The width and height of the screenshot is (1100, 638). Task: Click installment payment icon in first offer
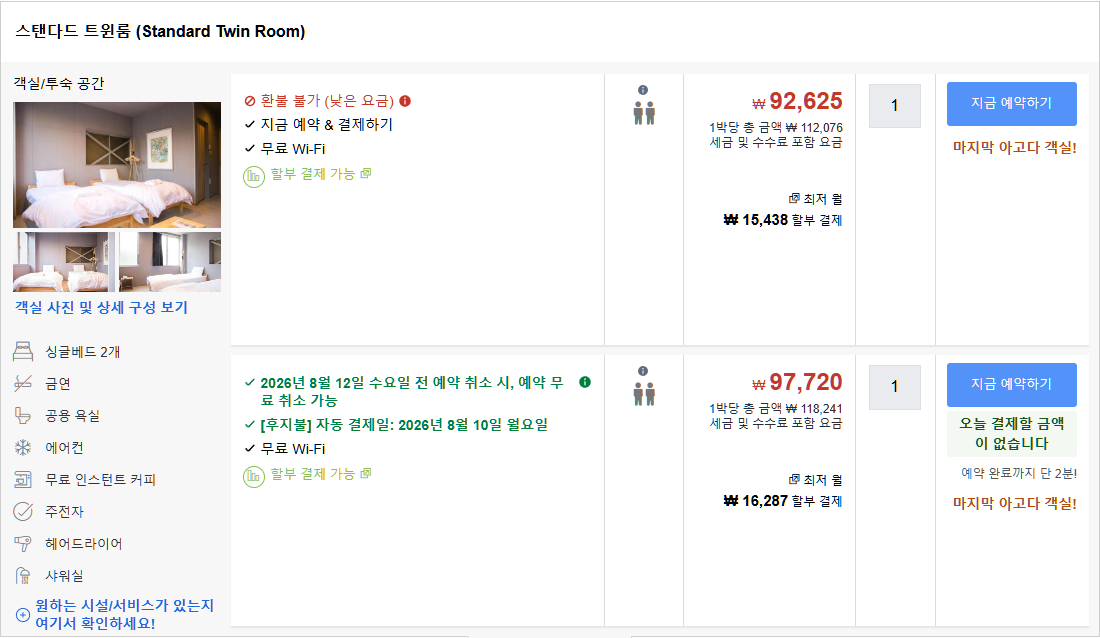[254, 176]
